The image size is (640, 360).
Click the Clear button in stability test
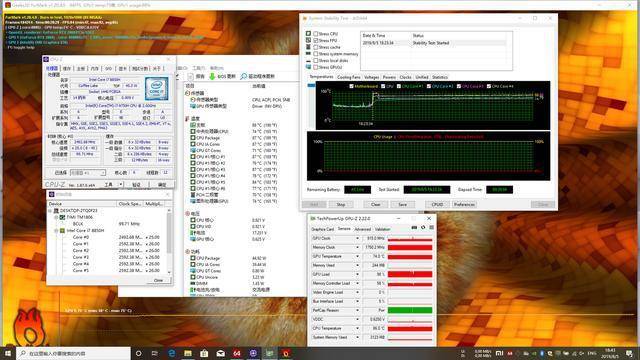[x=376, y=204]
